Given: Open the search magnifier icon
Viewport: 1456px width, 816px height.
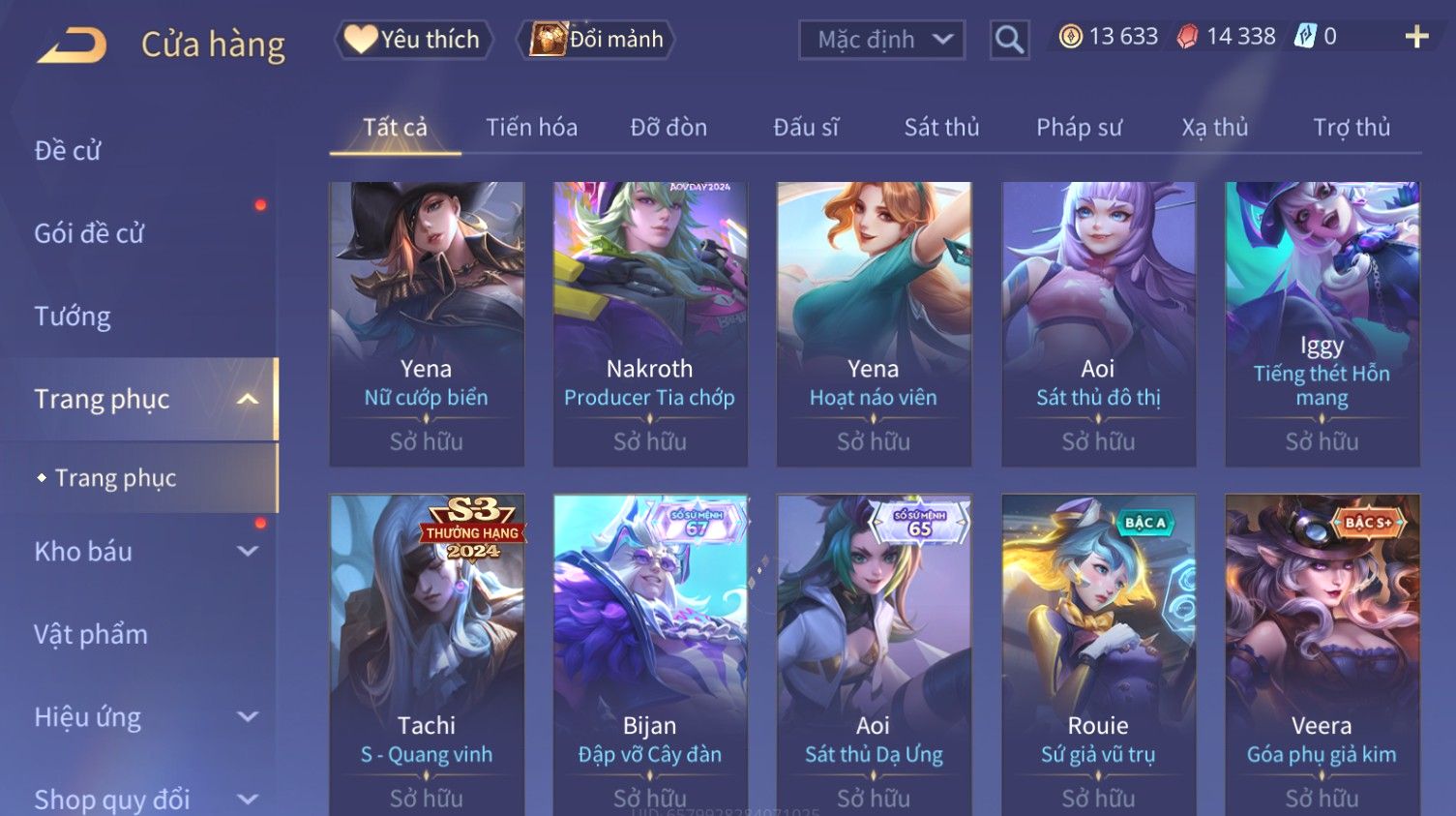Looking at the screenshot, I should pyautogui.click(x=1009, y=40).
